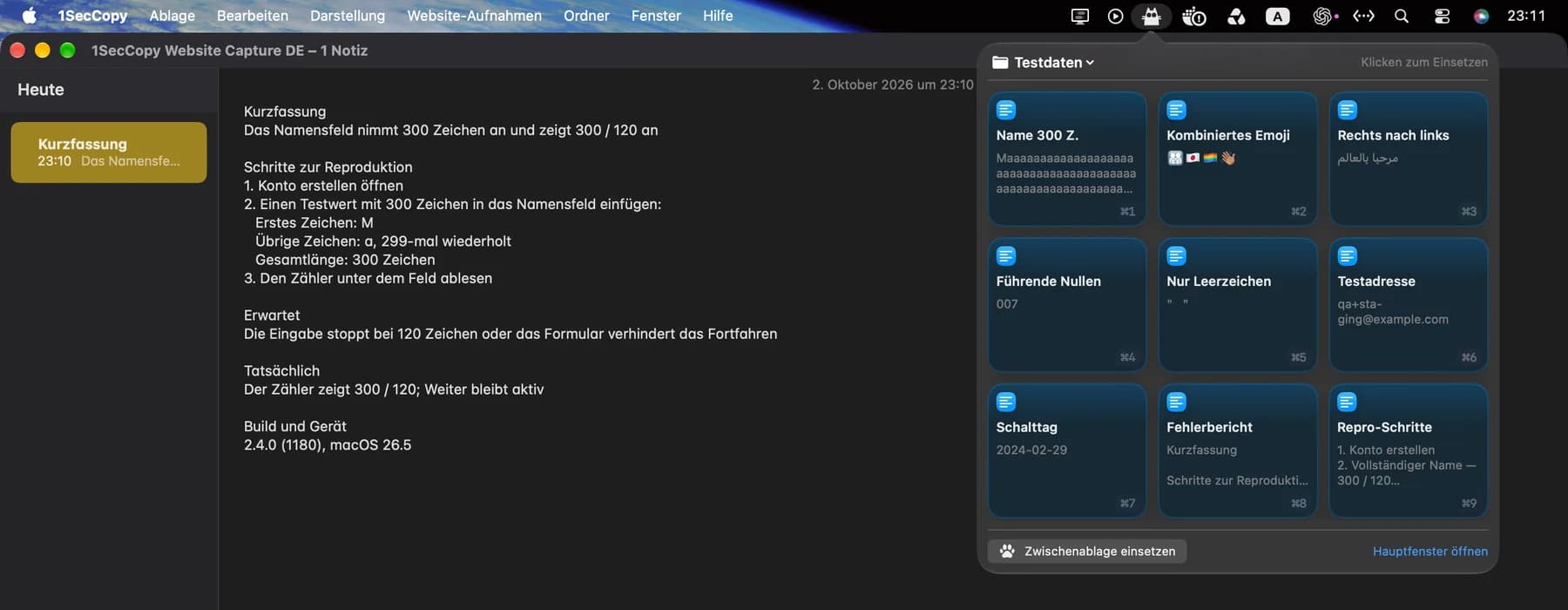Screen dimensions: 1568x610
Task: Click the display mirroring menu bar icon
Action: click(x=1079, y=16)
